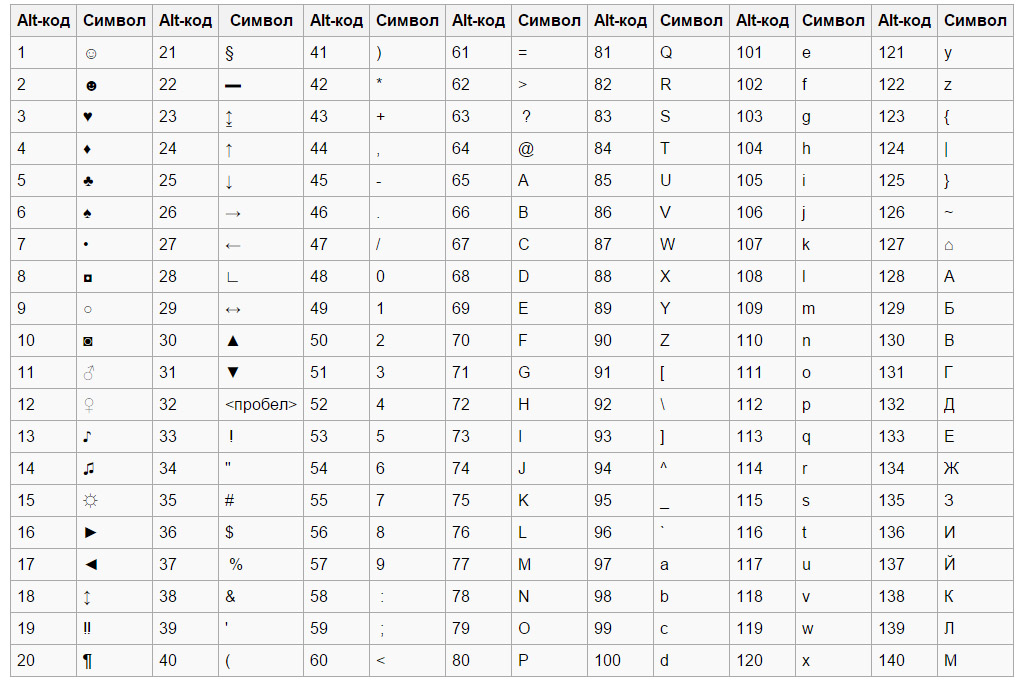
Task: Click the heart suit symbol
Action: (x=91, y=117)
